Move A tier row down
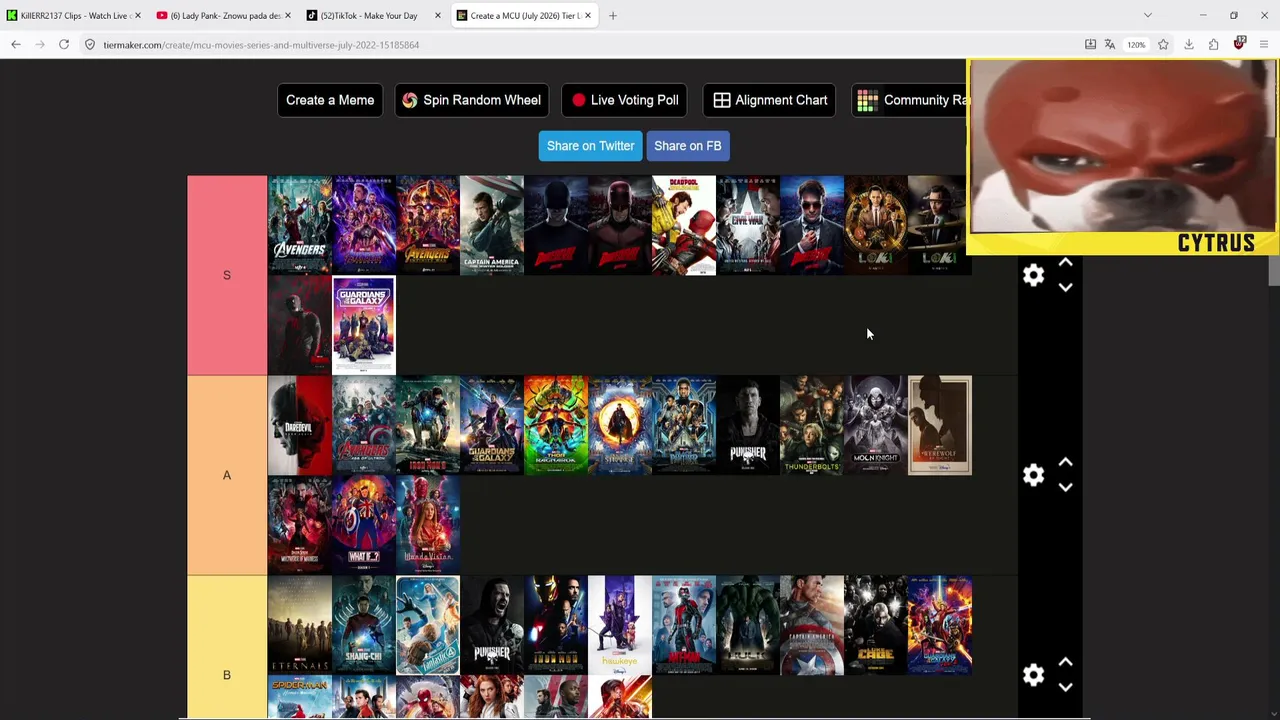Screen dimensions: 1280x720 (x=1065, y=487)
